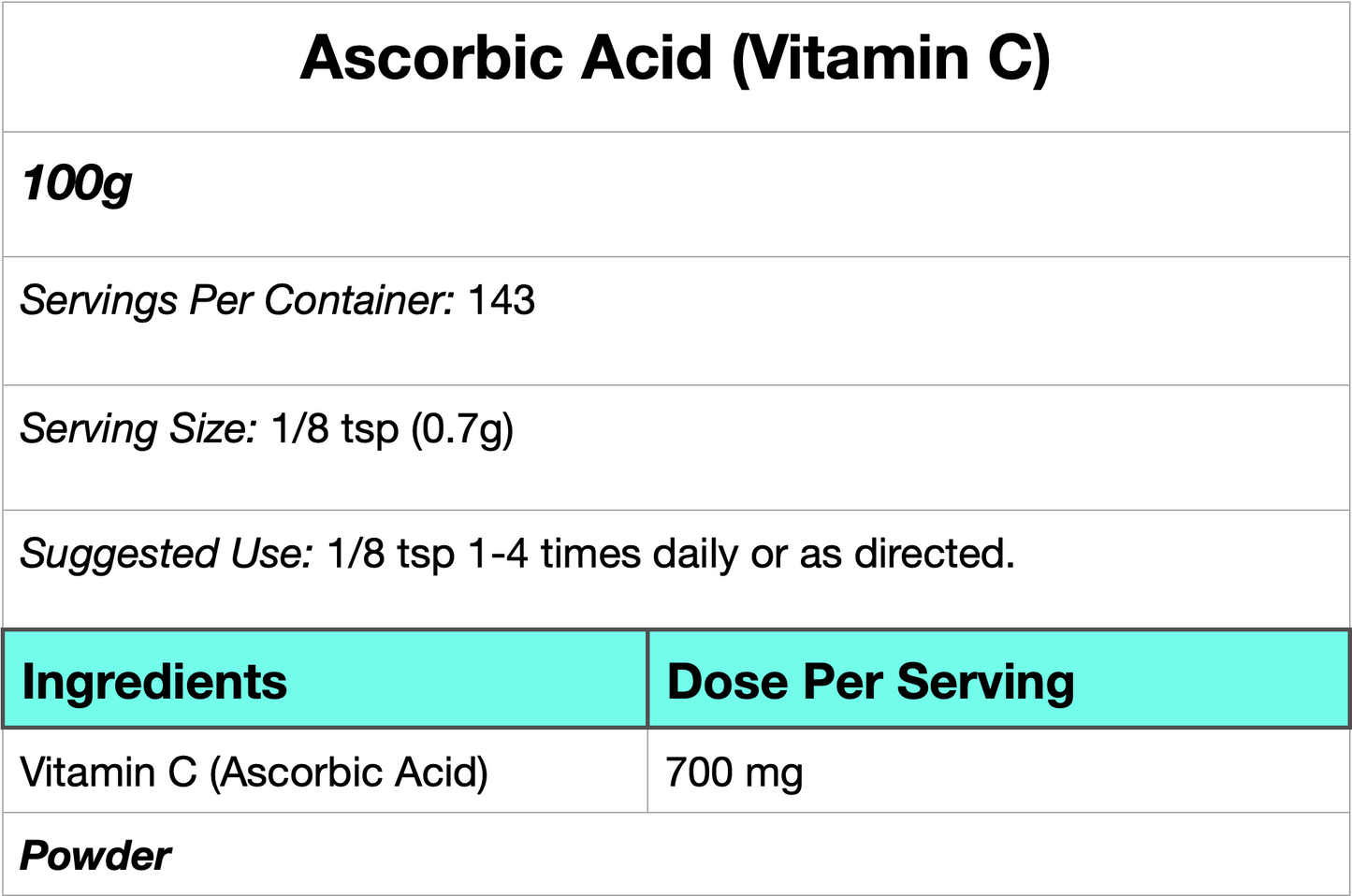Image resolution: width=1352 pixels, height=896 pixels.
Task: Click the italic "Suggested Use:" label
Action: [x=167, y=554]
